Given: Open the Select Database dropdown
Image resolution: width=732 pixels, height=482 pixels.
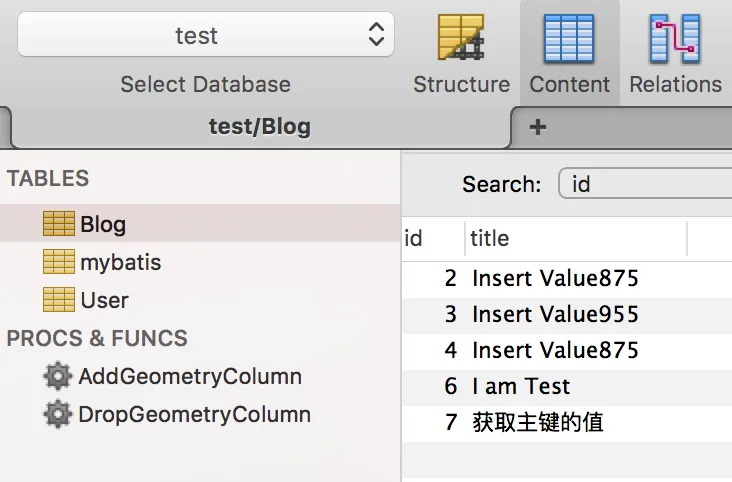Looking at the screenshot, I should 205,36.
